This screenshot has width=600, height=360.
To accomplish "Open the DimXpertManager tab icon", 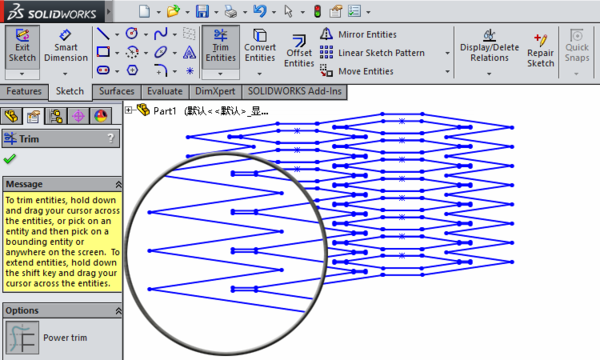I will point(78,116).
